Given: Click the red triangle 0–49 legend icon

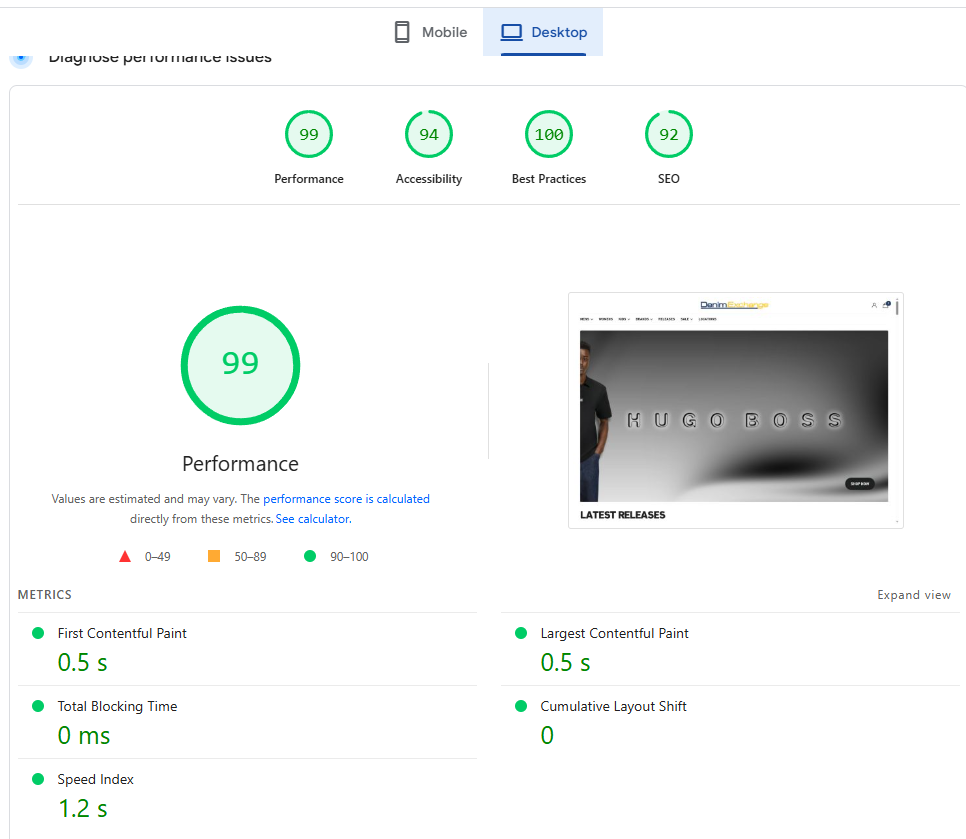Looking at the screenshot, I should 125,556.
